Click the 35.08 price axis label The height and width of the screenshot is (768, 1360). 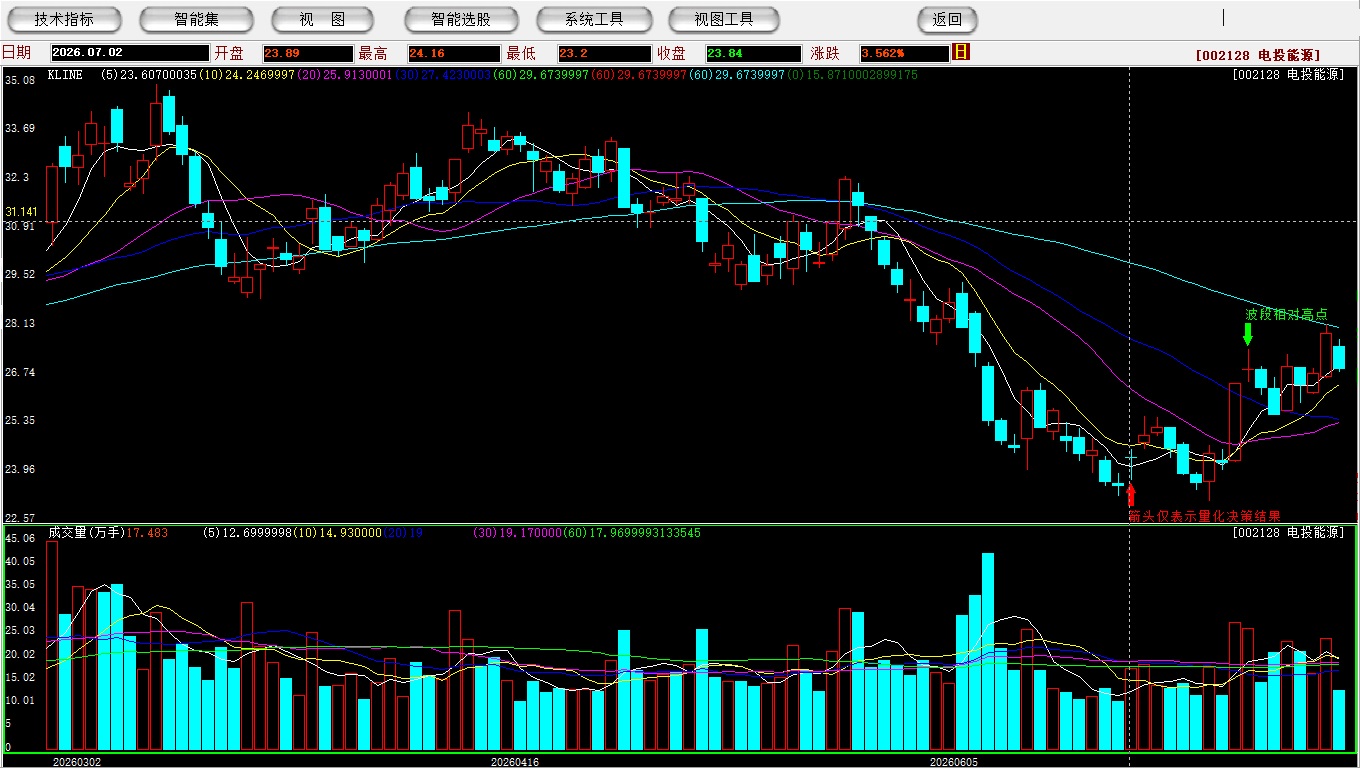tap(19, 80)
